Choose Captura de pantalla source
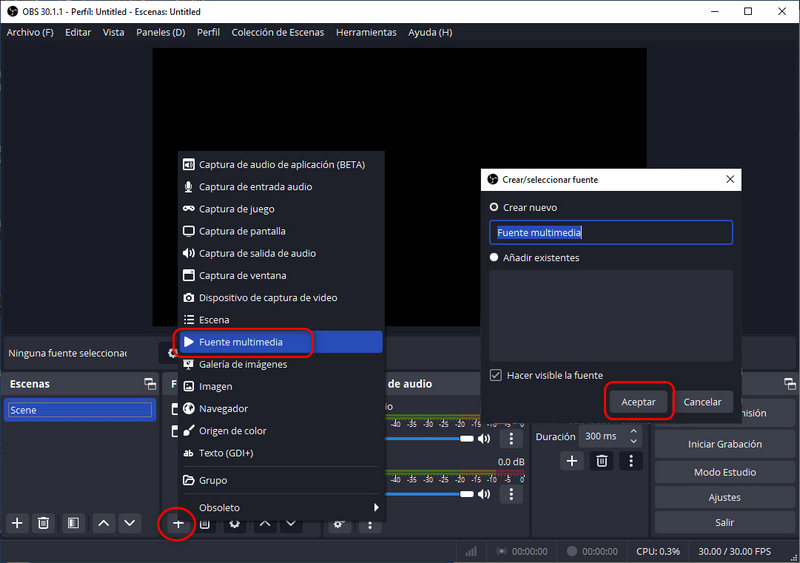 coord(281,231)
